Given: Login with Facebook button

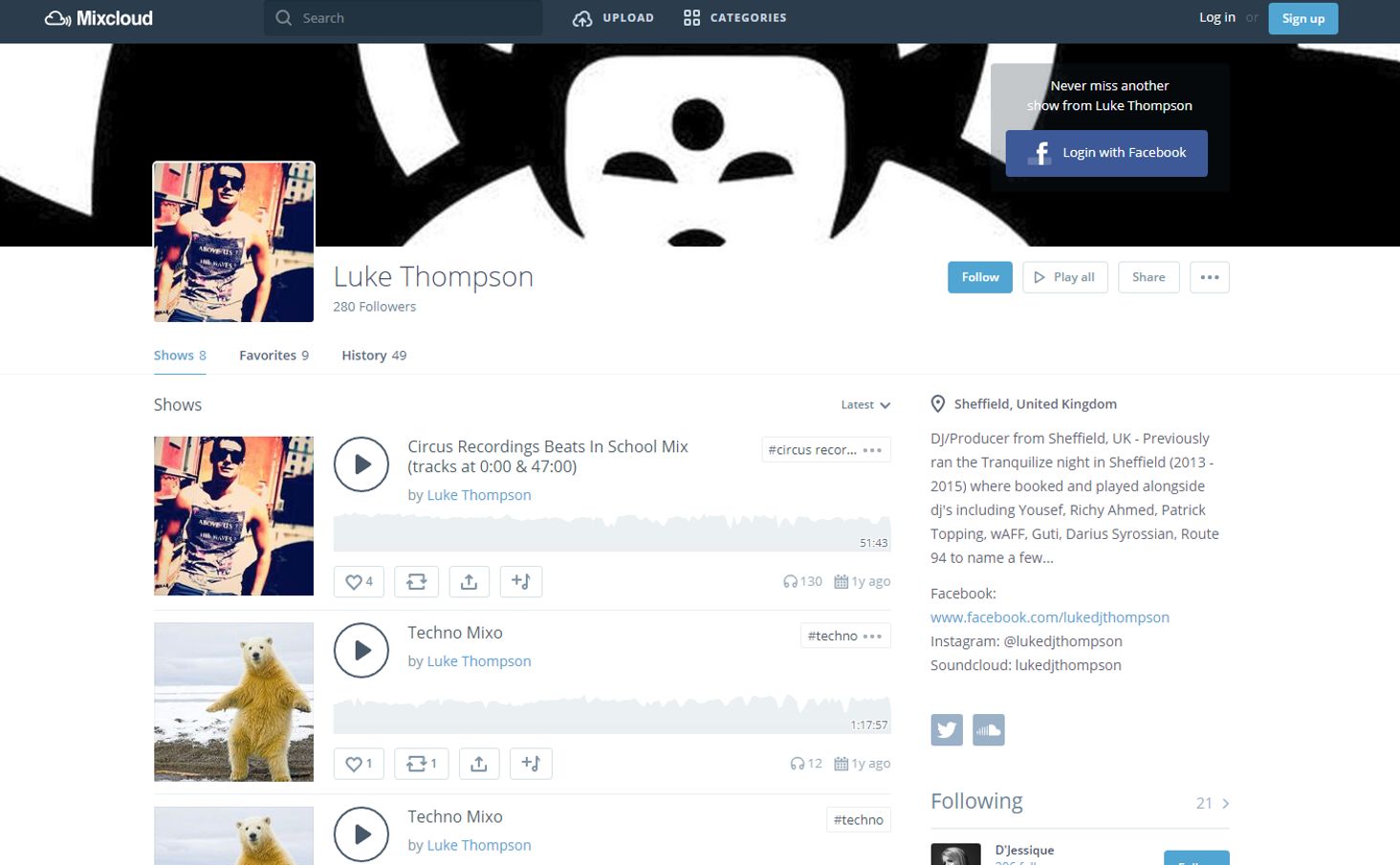Looking at the screenshot, I should tap(1106, 153).
